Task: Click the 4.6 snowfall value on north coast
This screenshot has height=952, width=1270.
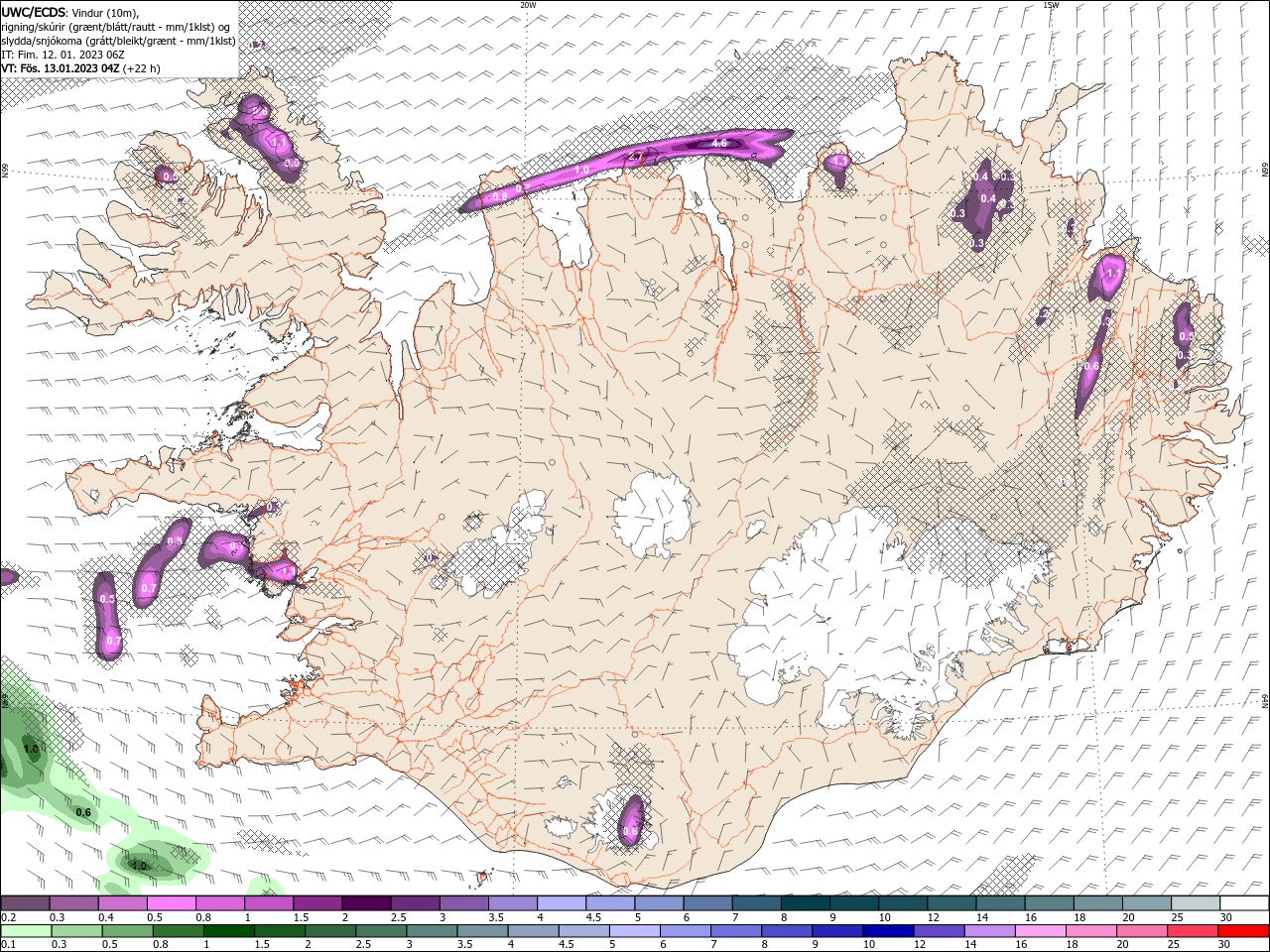Action: pyautogui.click(x=720, y=144)
